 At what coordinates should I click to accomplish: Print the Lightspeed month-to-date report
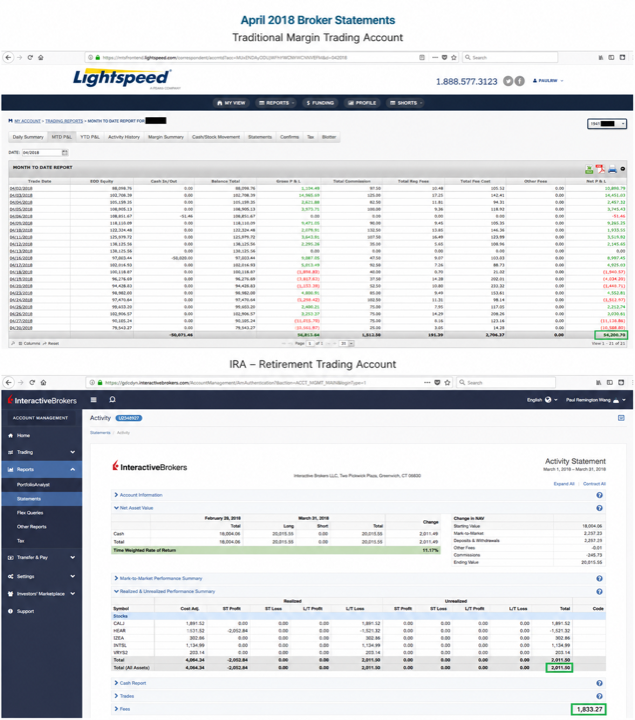coord(612,170)
